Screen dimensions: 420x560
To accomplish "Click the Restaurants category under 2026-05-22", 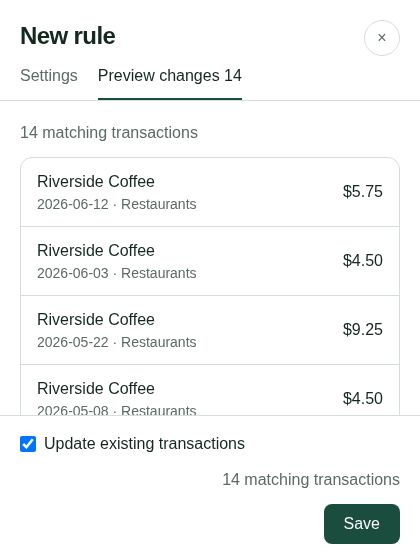I will coord(159,342).
